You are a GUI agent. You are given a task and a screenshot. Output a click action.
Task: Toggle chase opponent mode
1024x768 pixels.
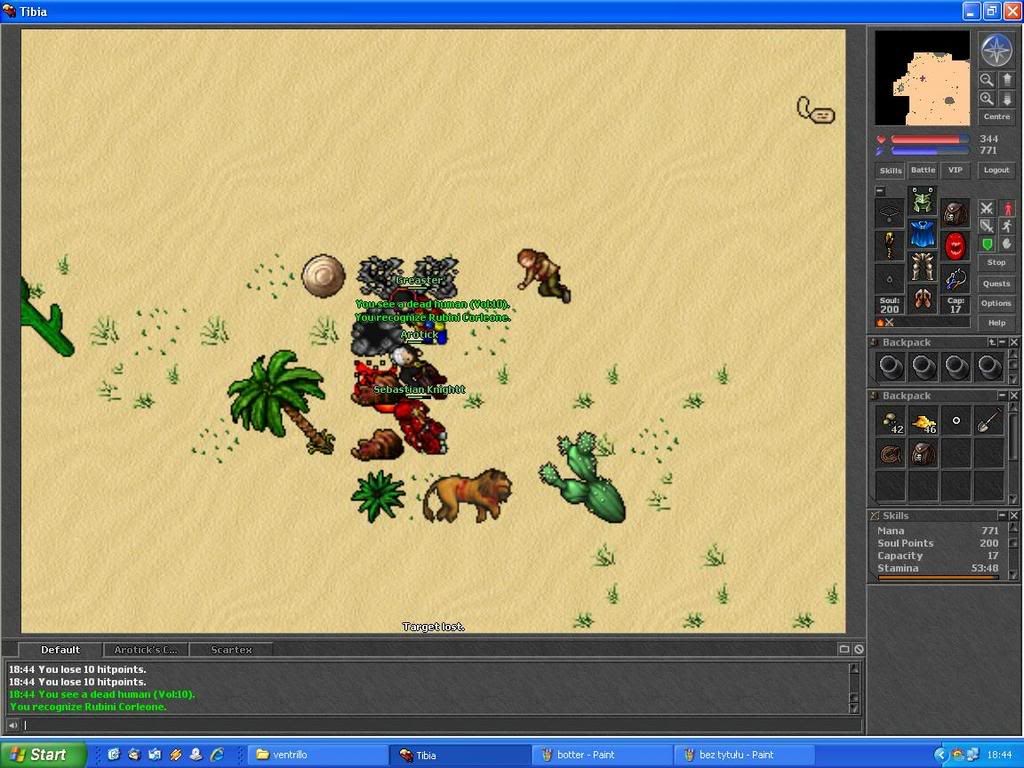(1007, 226)
